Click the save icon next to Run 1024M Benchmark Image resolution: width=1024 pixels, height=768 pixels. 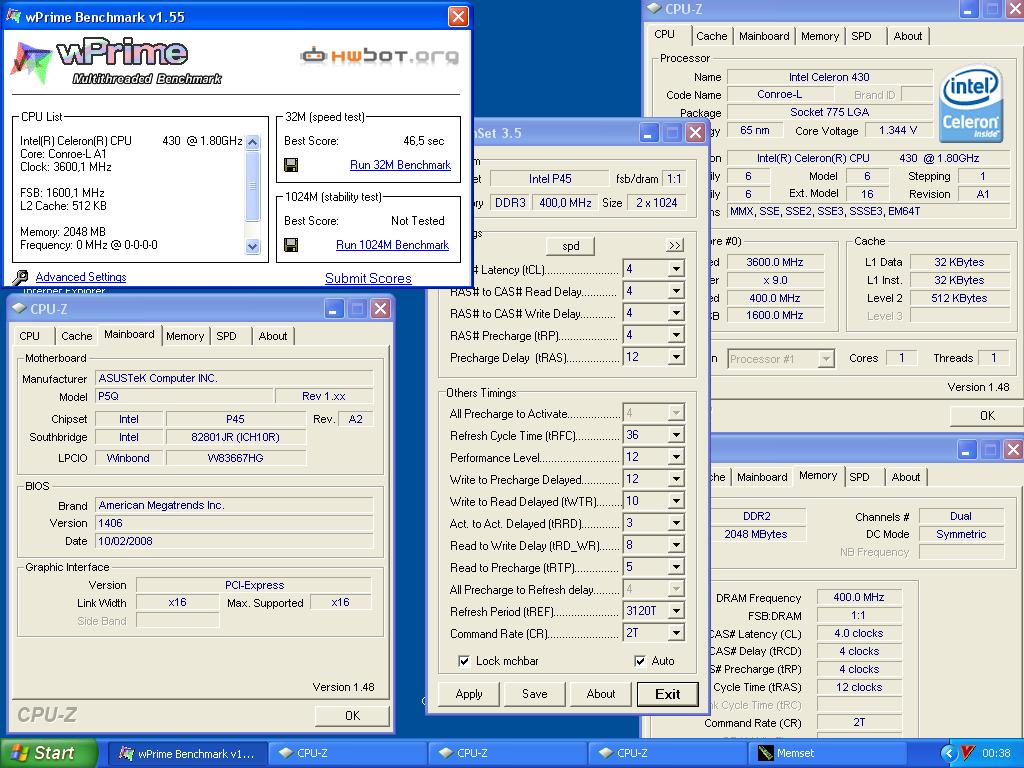[291, 245]
